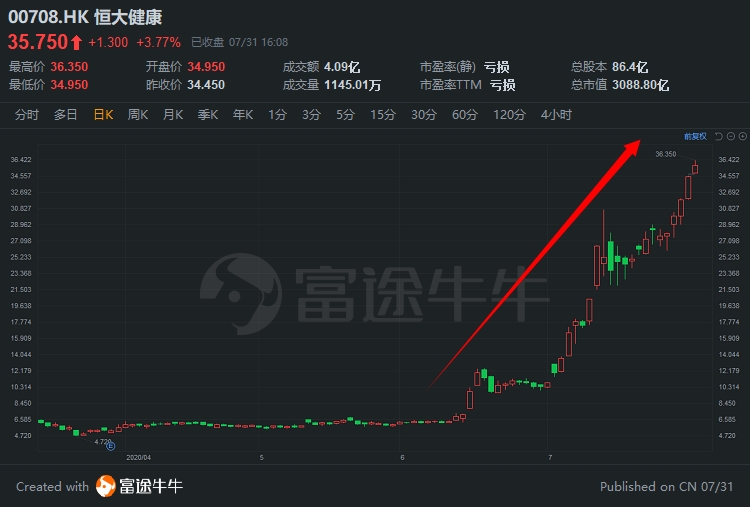Open the 月K monthly chart

pyautogui.click(x=173, y=115)
